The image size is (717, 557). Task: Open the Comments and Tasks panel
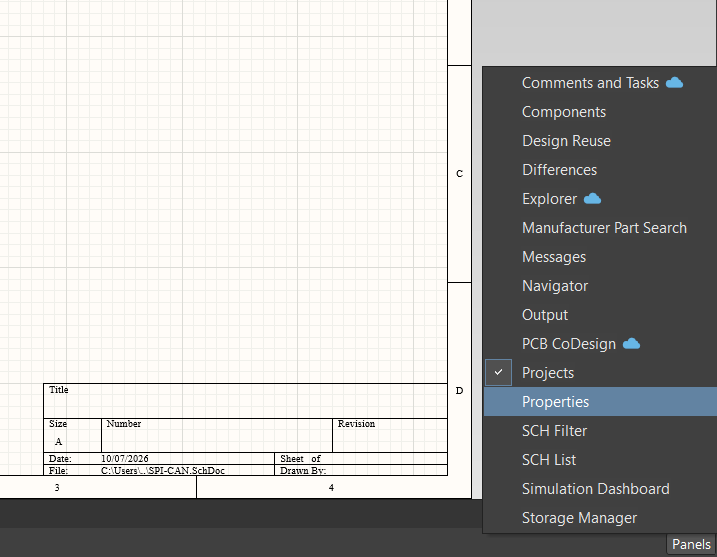(x=600, y=83)
